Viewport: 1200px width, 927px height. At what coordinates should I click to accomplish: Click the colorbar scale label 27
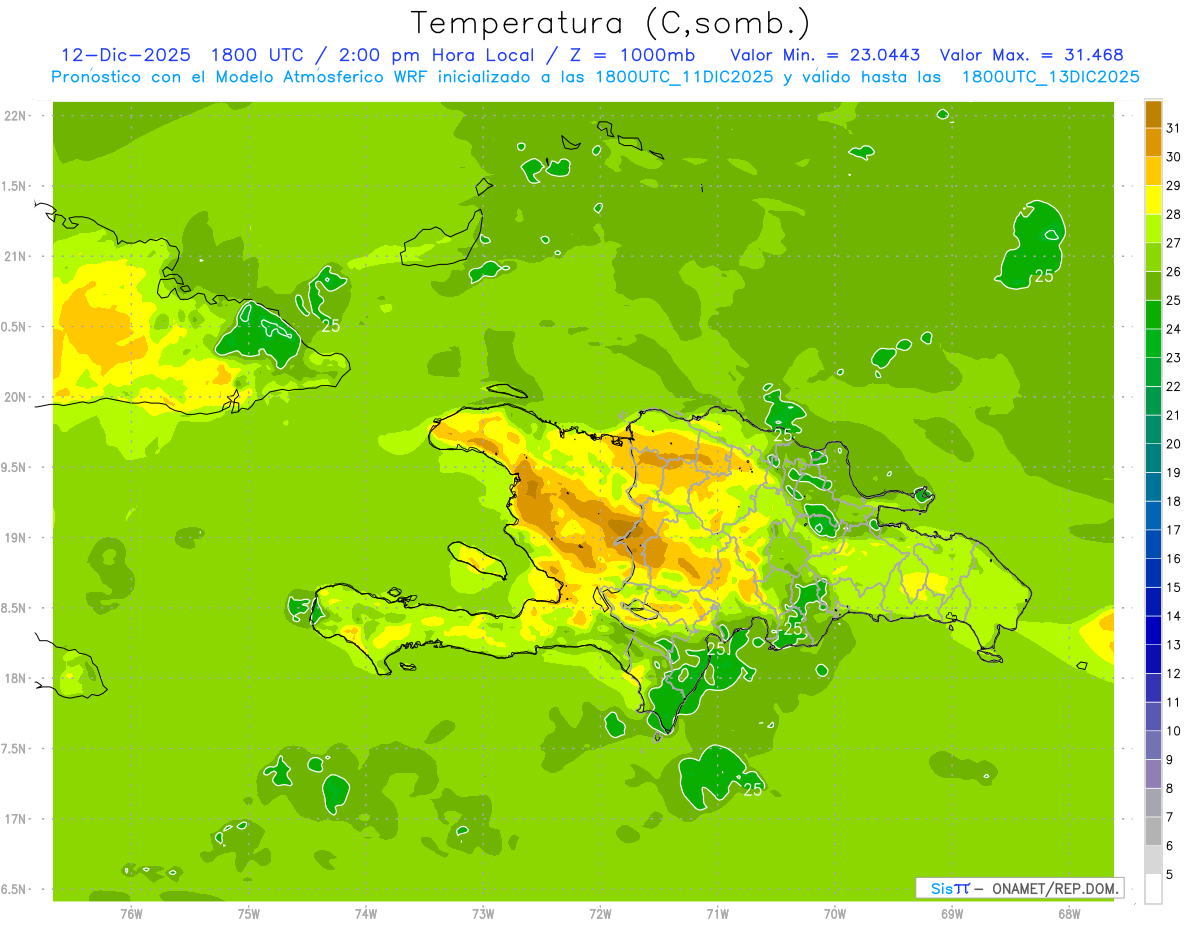pos(1174,243)
